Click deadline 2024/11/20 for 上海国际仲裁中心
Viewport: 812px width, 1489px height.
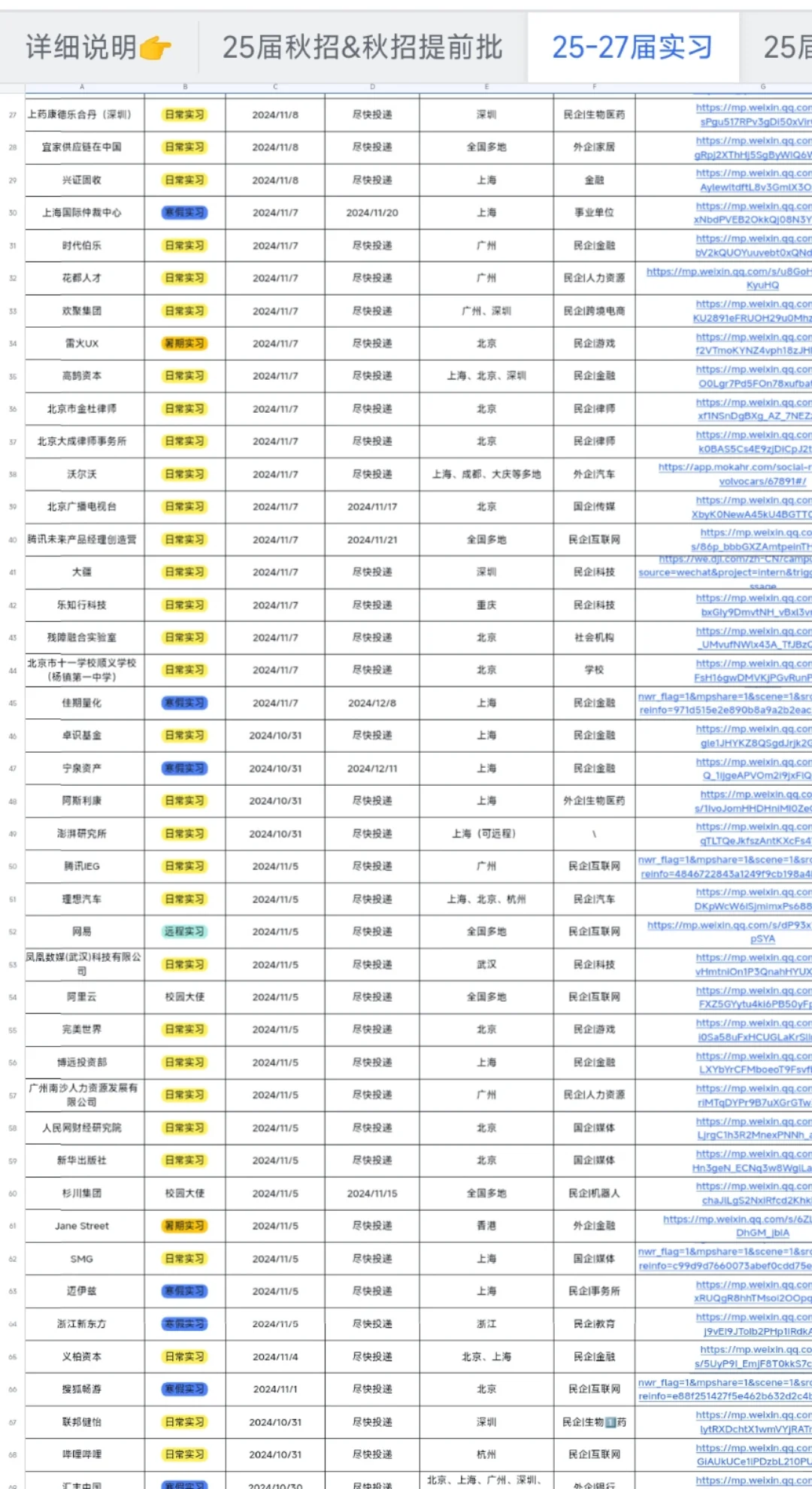click(x=372, y=213)
